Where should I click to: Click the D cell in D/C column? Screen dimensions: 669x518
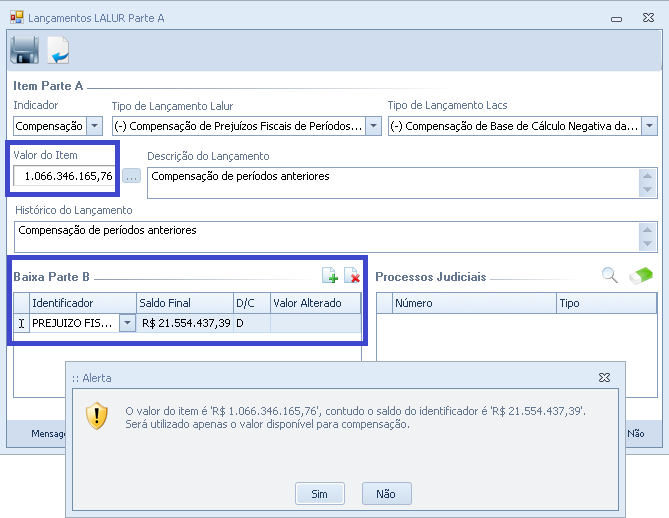252,323
